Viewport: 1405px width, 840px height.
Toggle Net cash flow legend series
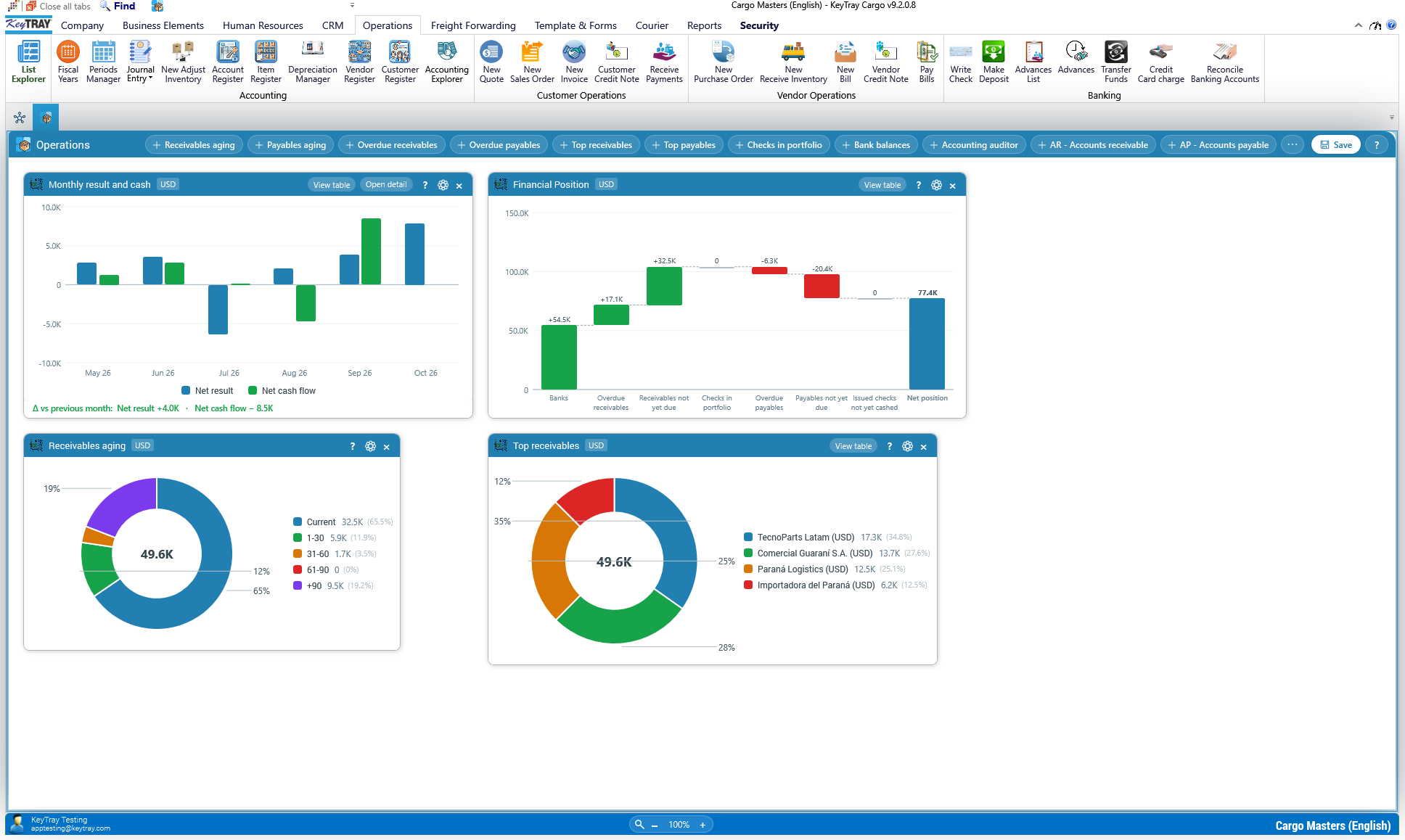tap(282, 390)
